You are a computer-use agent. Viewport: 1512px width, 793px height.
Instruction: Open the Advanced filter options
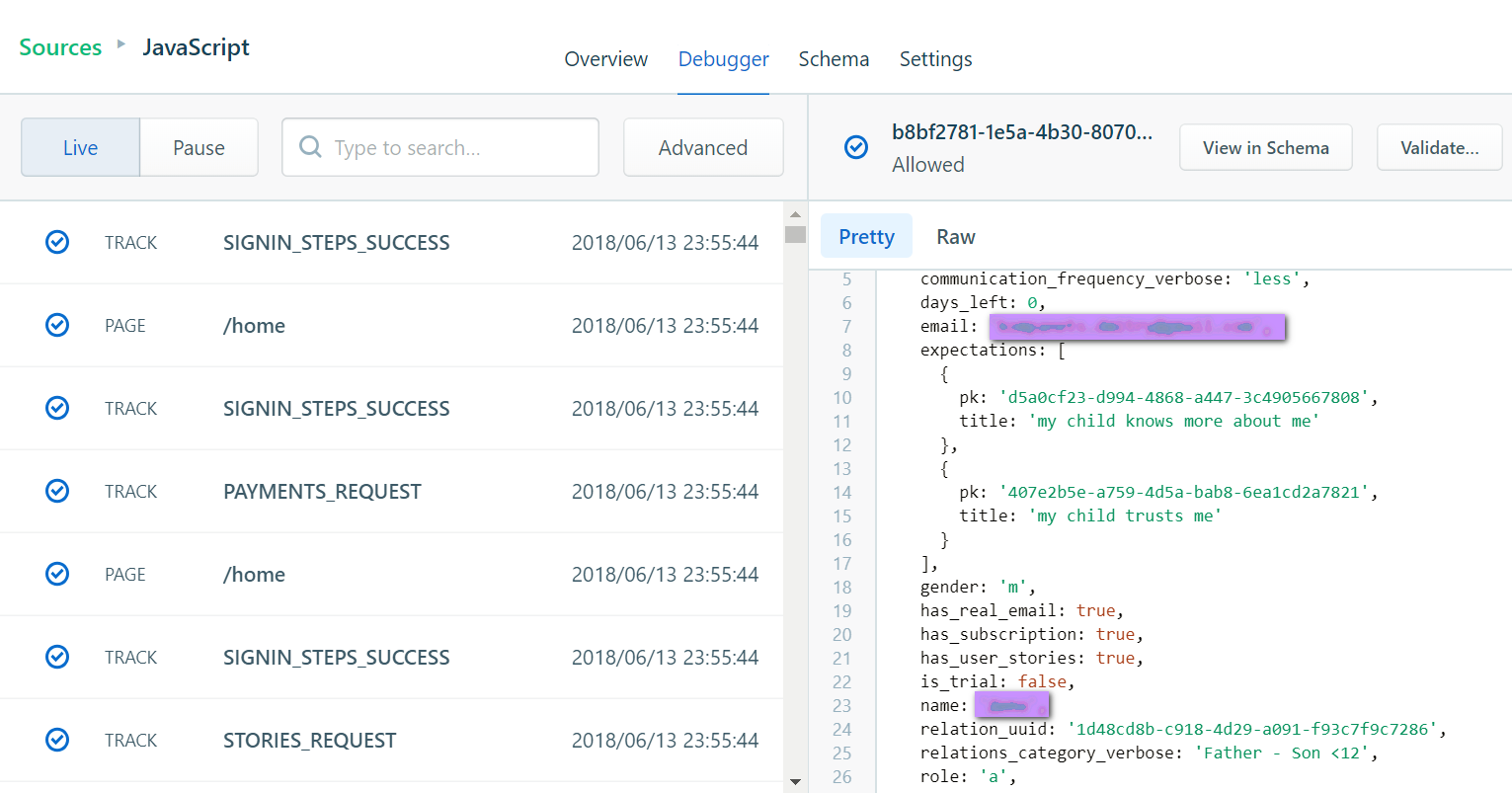(x=702, y=147)
